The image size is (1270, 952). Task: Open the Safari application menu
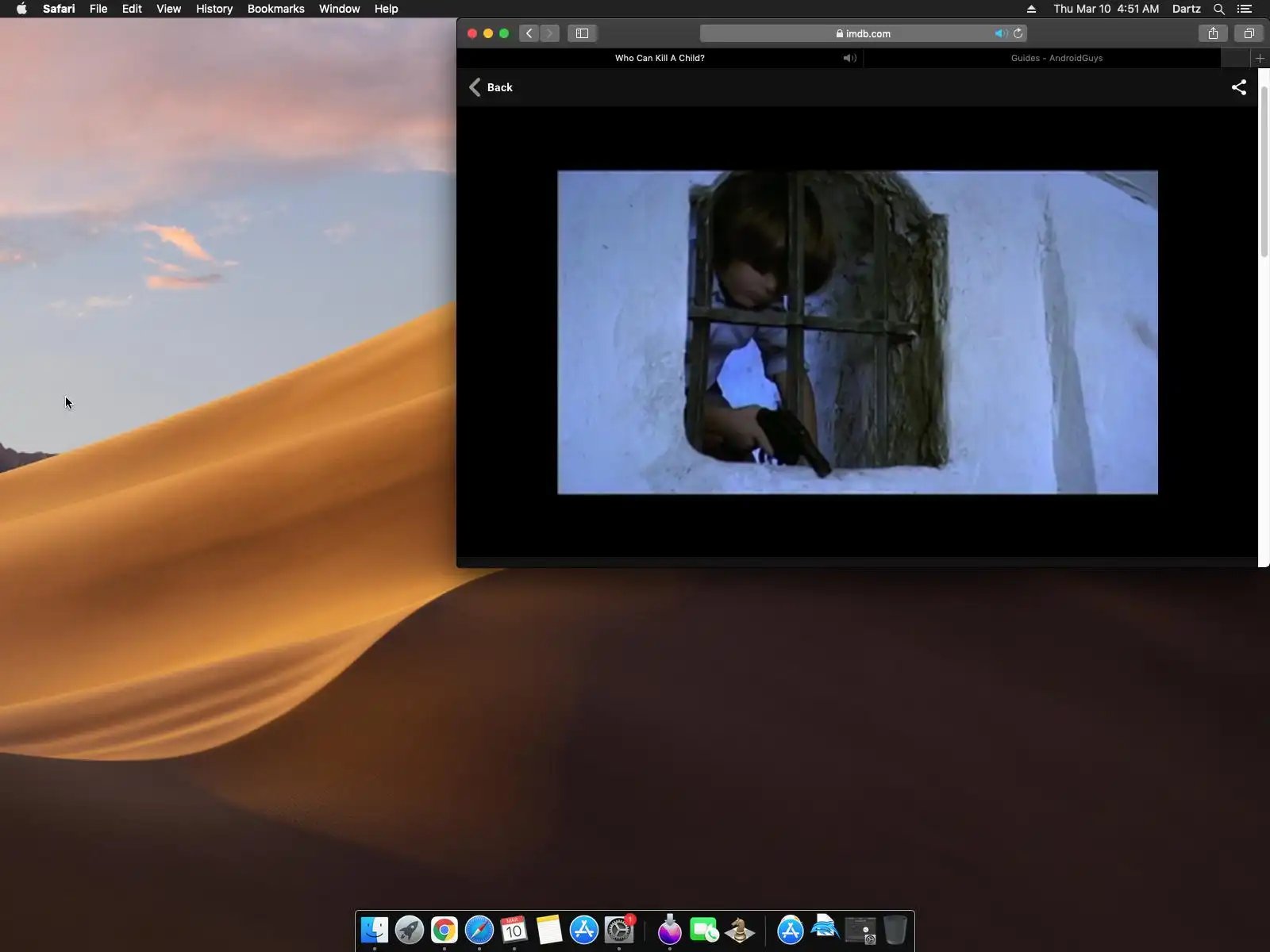(59, 9)
